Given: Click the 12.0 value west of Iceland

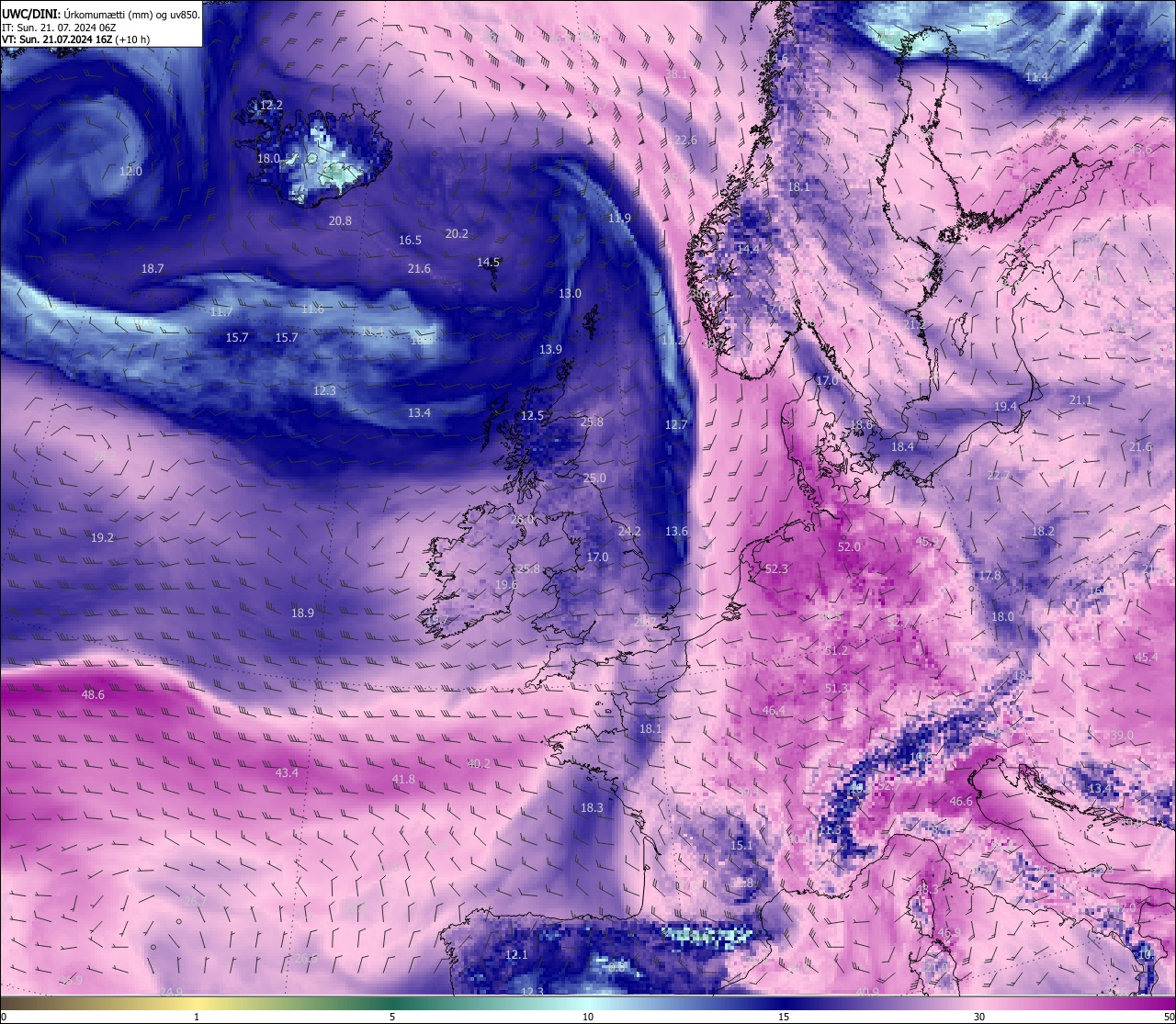Looking at the screenshot, I should tap(130, 172).
